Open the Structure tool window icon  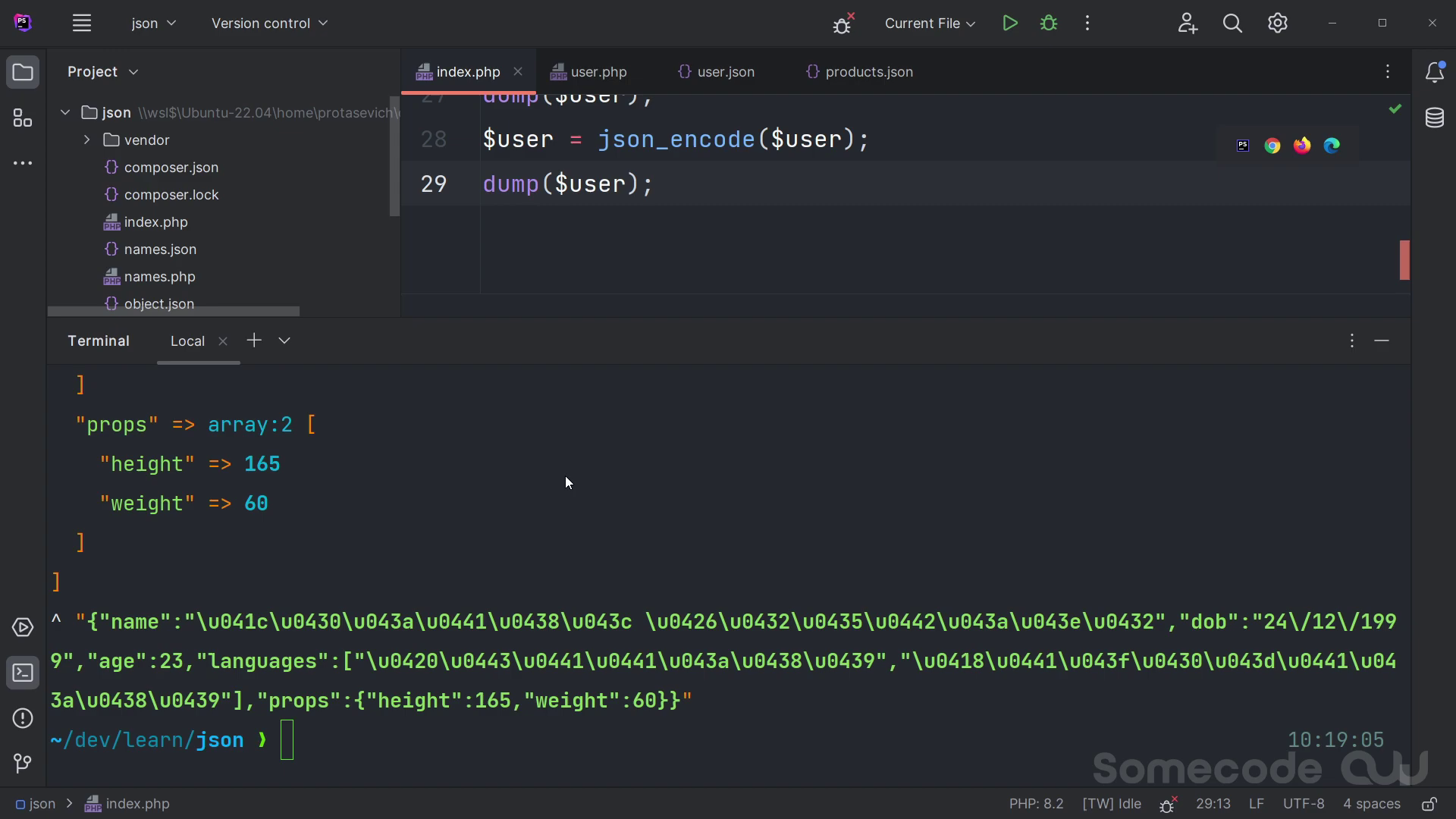[x=23, y=118]
